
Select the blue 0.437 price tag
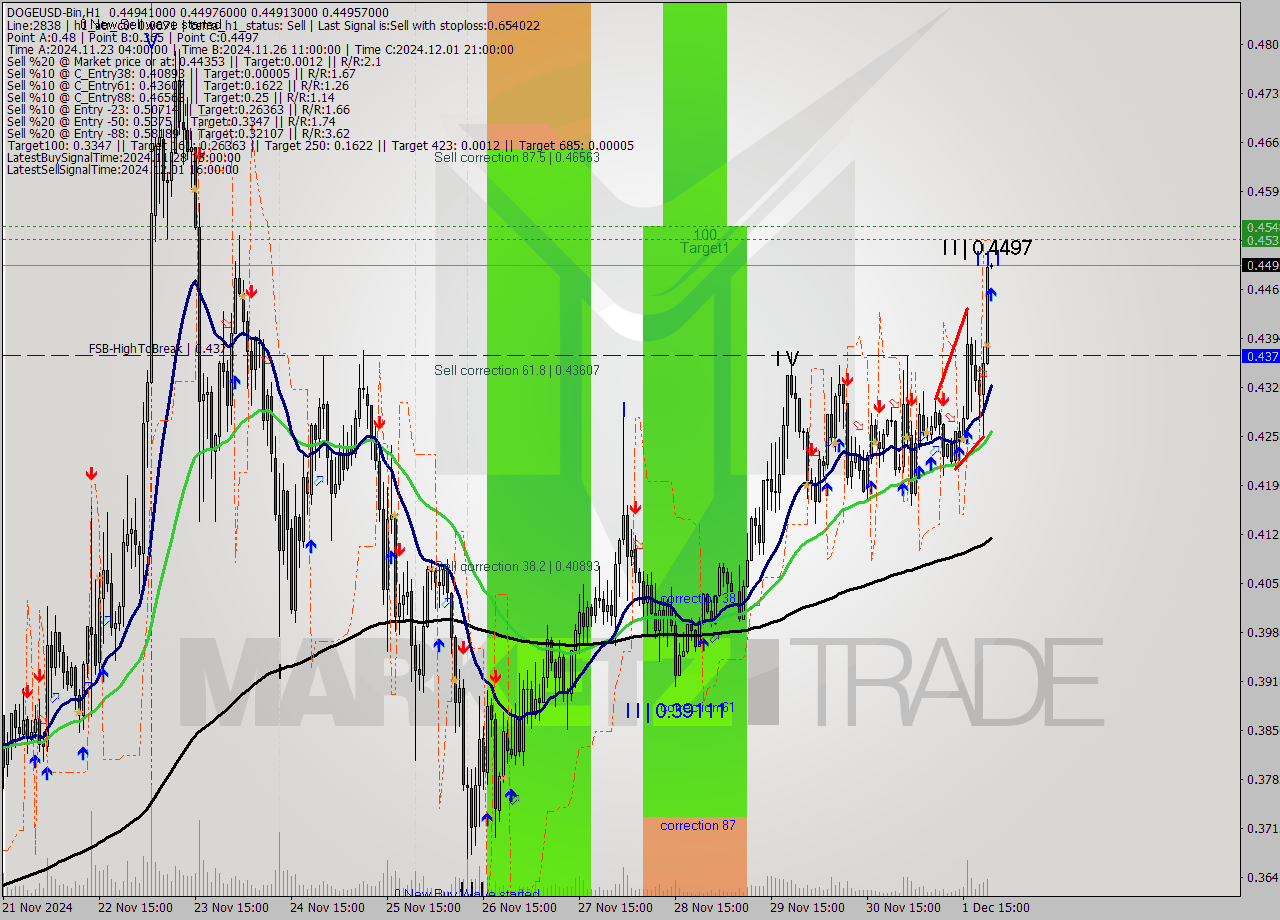pyautogui.click(x=1260, y=356)
